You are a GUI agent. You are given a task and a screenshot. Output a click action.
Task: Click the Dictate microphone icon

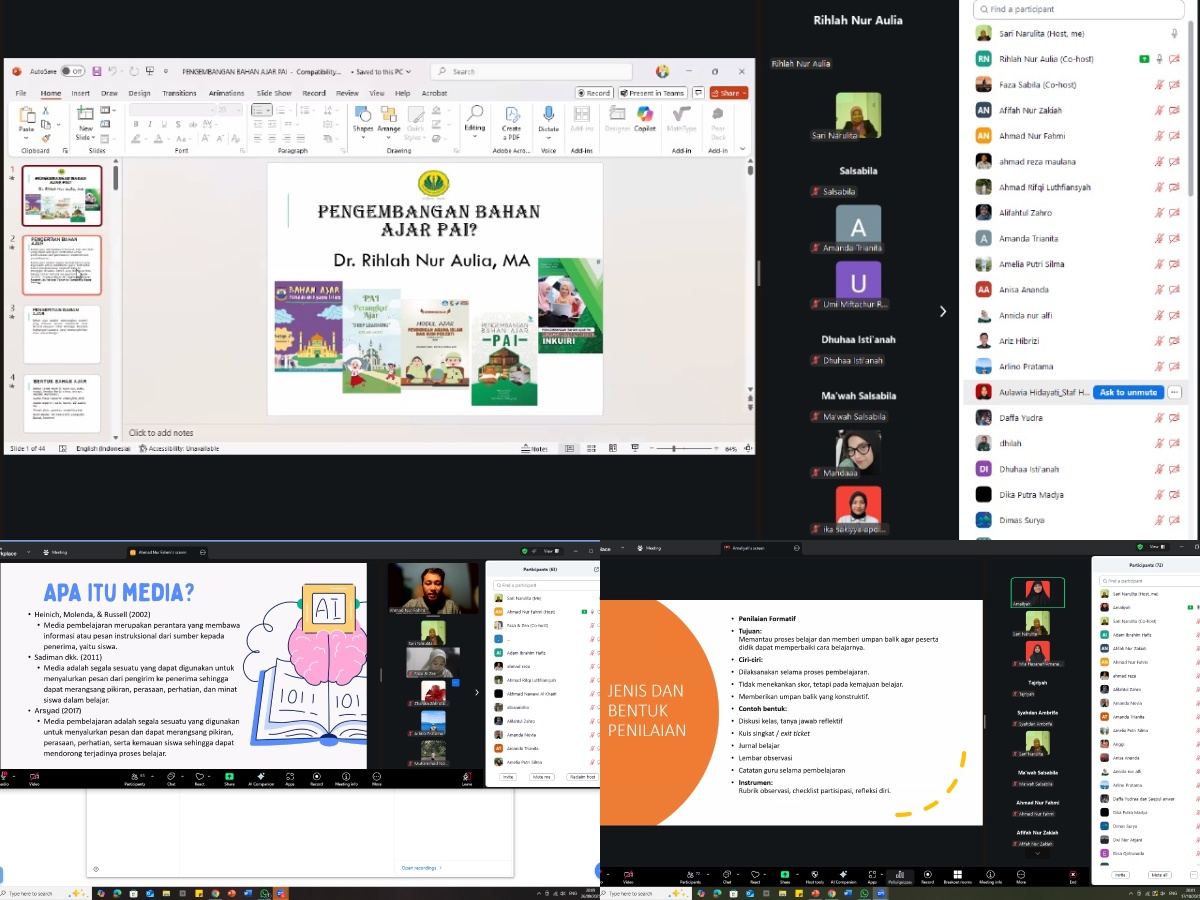coord(548,116)
